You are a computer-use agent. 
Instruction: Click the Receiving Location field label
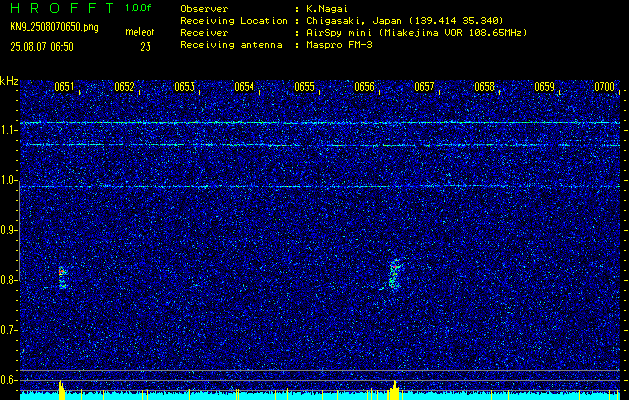click(234, 21)
